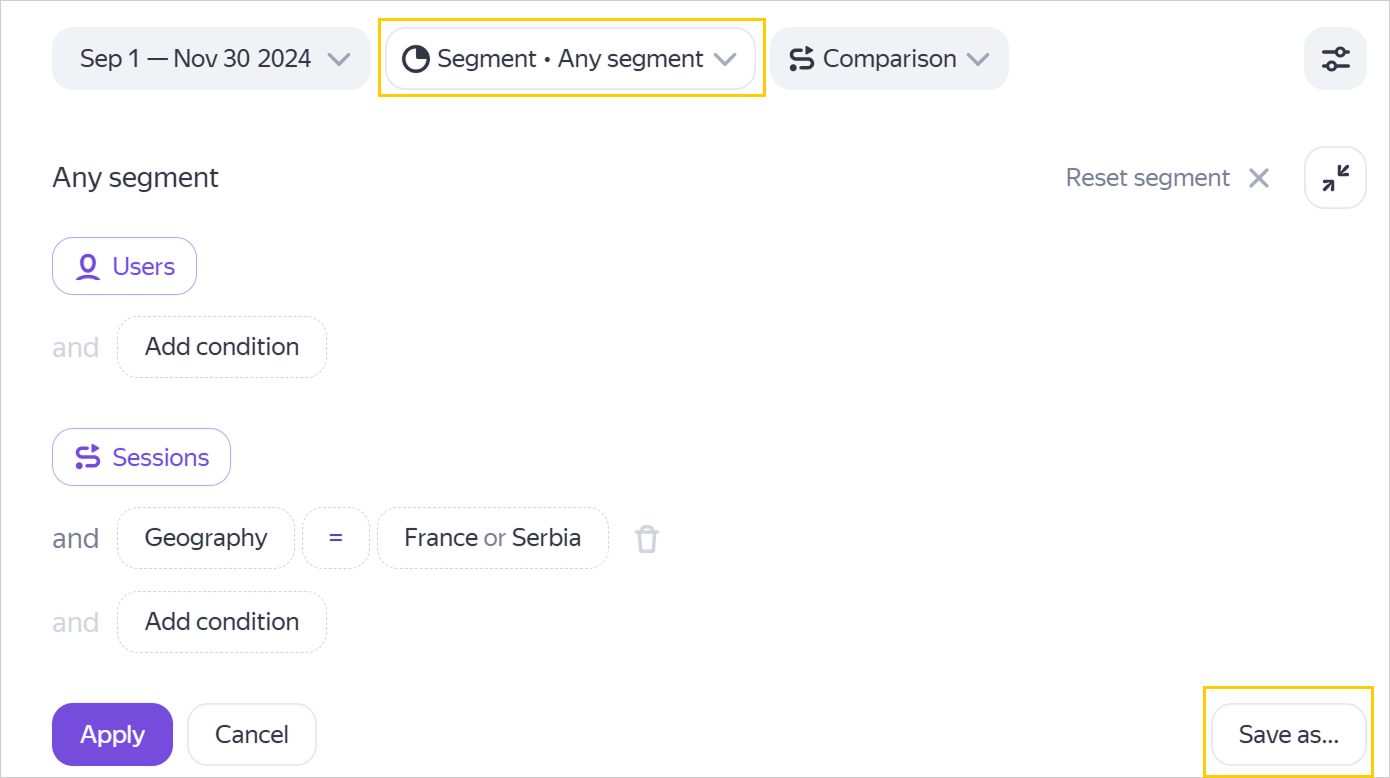Click the Users person icon
Viewport: 1390px width, 778px height.
coord(88,267)
